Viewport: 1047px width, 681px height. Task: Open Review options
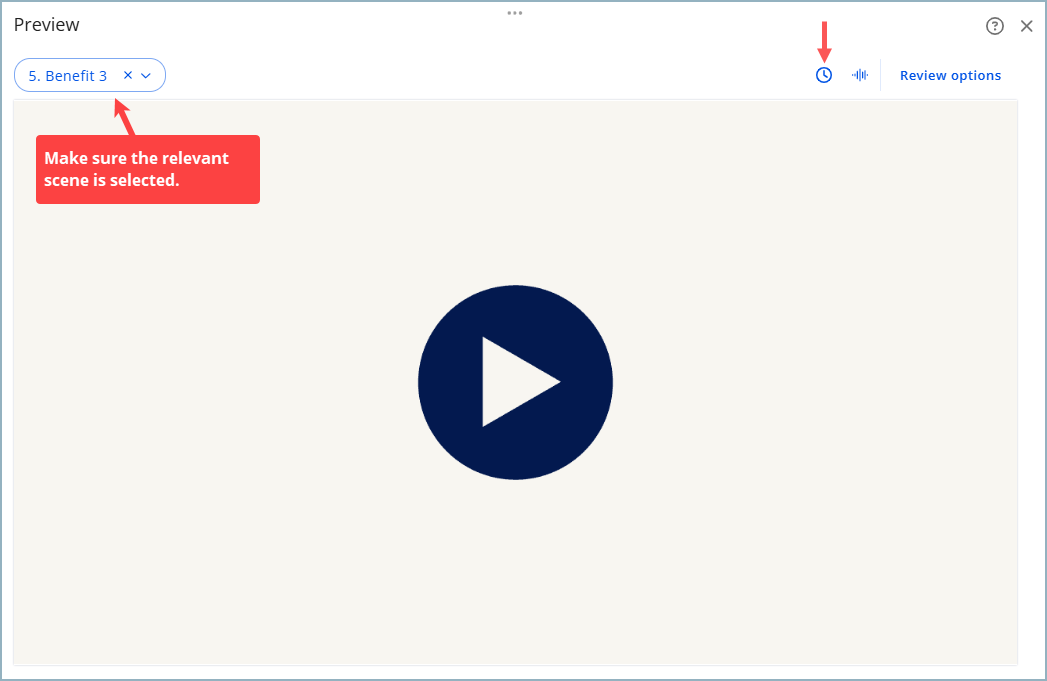coord(950,75)
